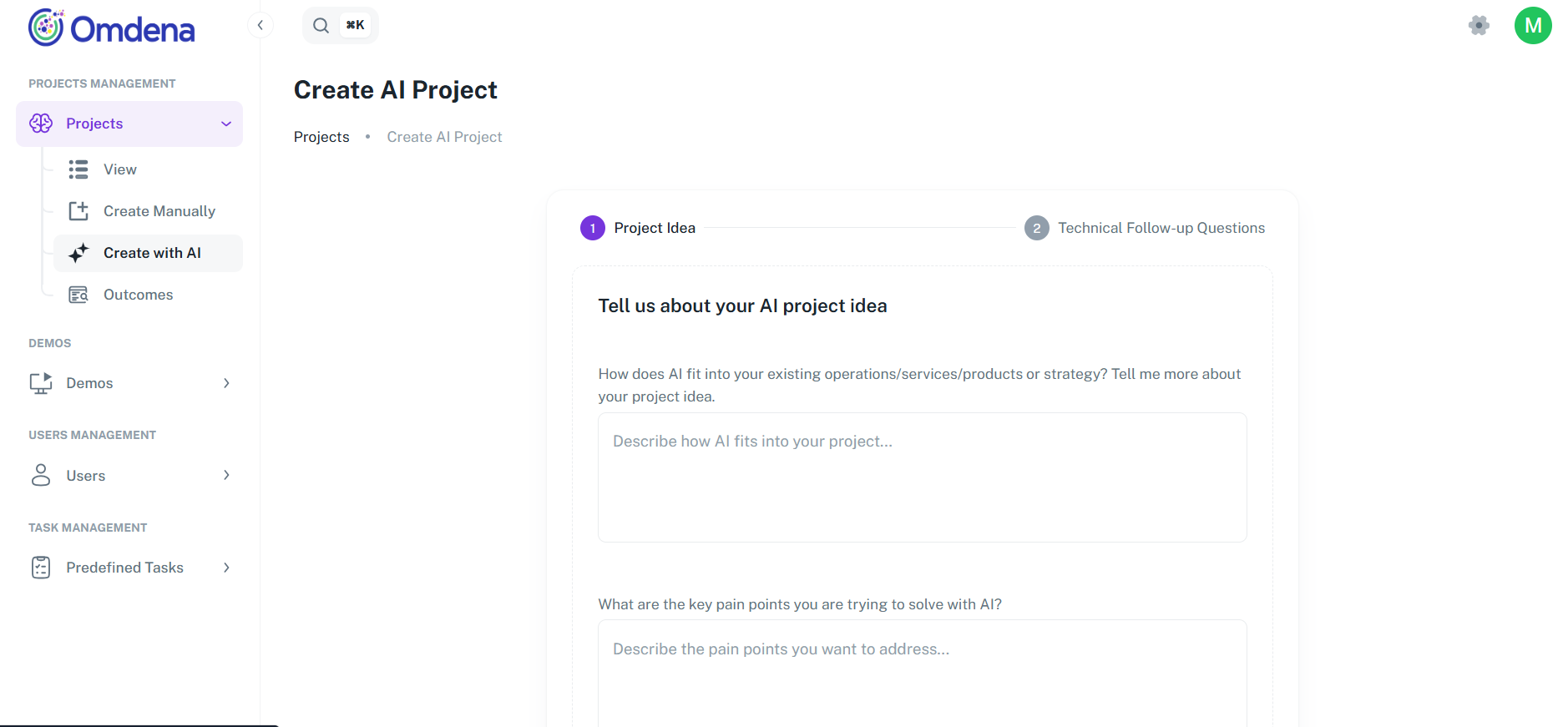This screenshot has width=1568, height=727.
Task: Select the Users person icon
Action: (40, 475)
